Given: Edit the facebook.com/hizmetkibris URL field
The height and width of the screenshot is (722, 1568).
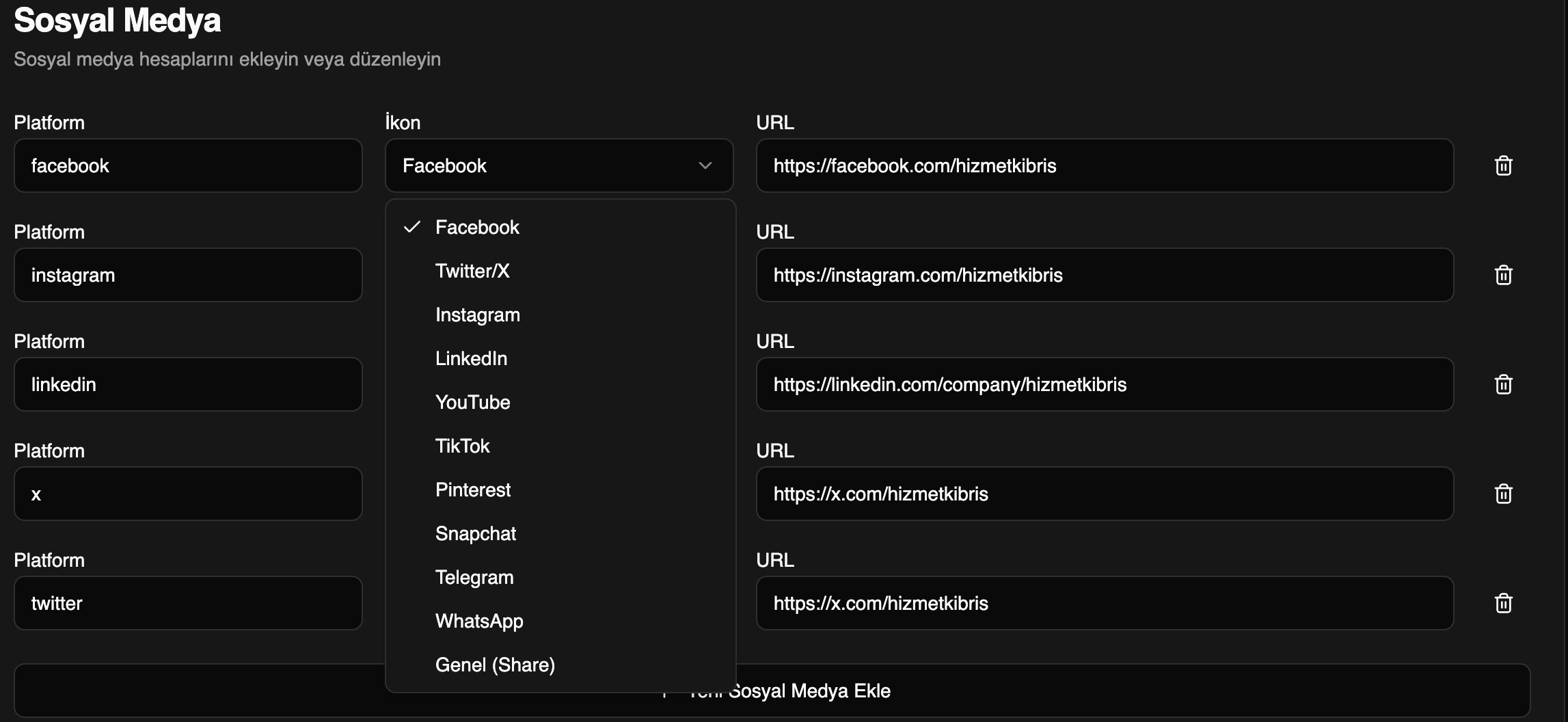Looking at the screenshot, I should [1105, 165].
